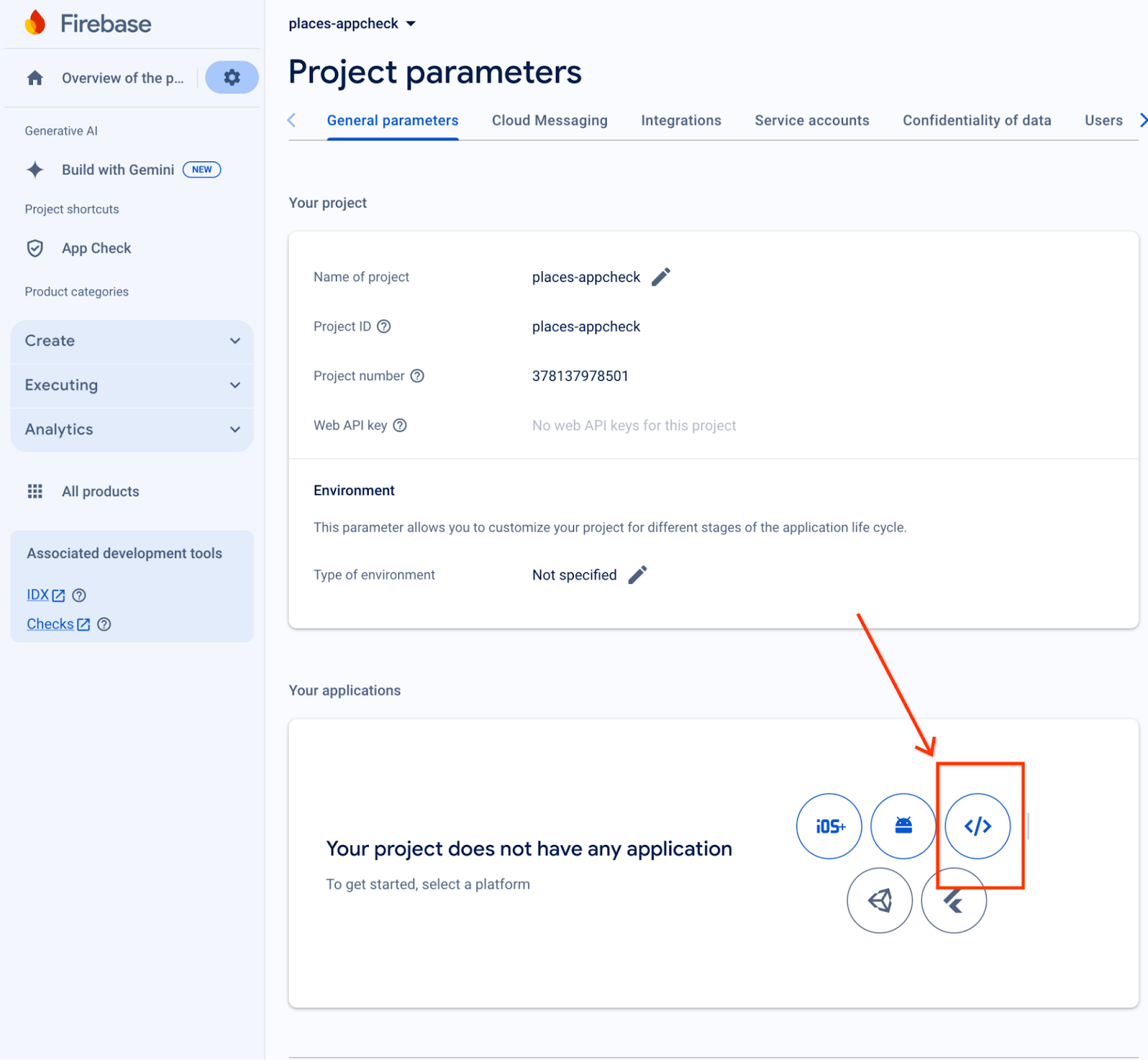Open project settings gear icon
Image resolution: width=1148 pixels, height=1060 pixels.
click(x=232, y=77)
